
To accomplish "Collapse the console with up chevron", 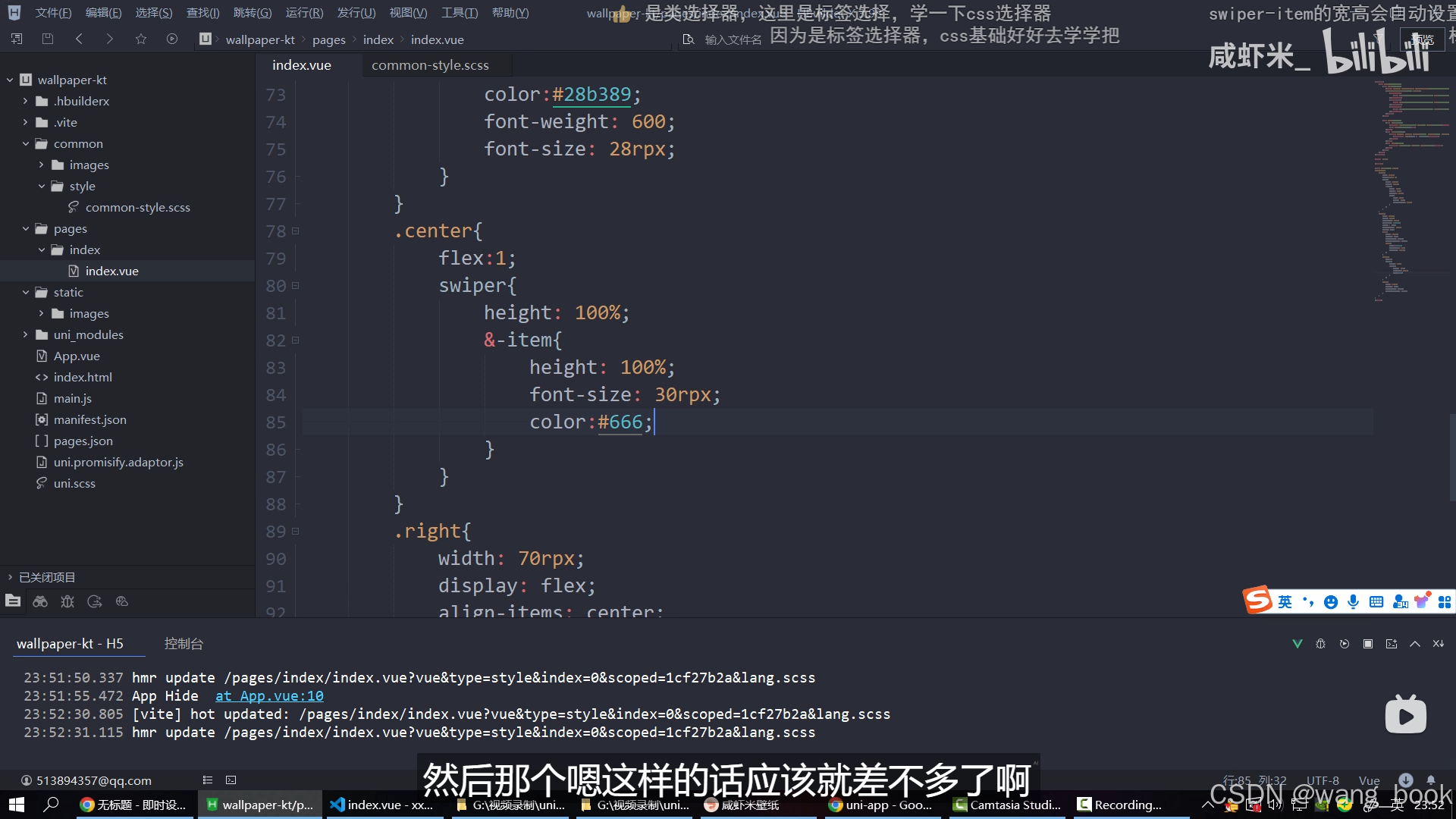I will coord(1415,644).
